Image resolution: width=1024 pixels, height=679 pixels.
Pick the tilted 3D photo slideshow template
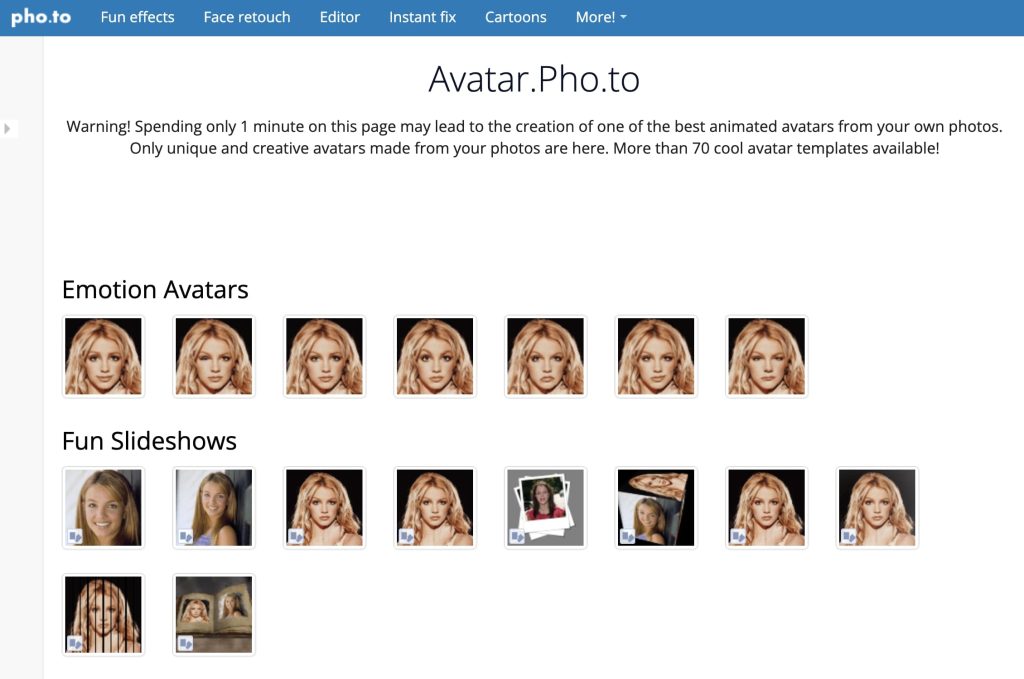point(656,508)
